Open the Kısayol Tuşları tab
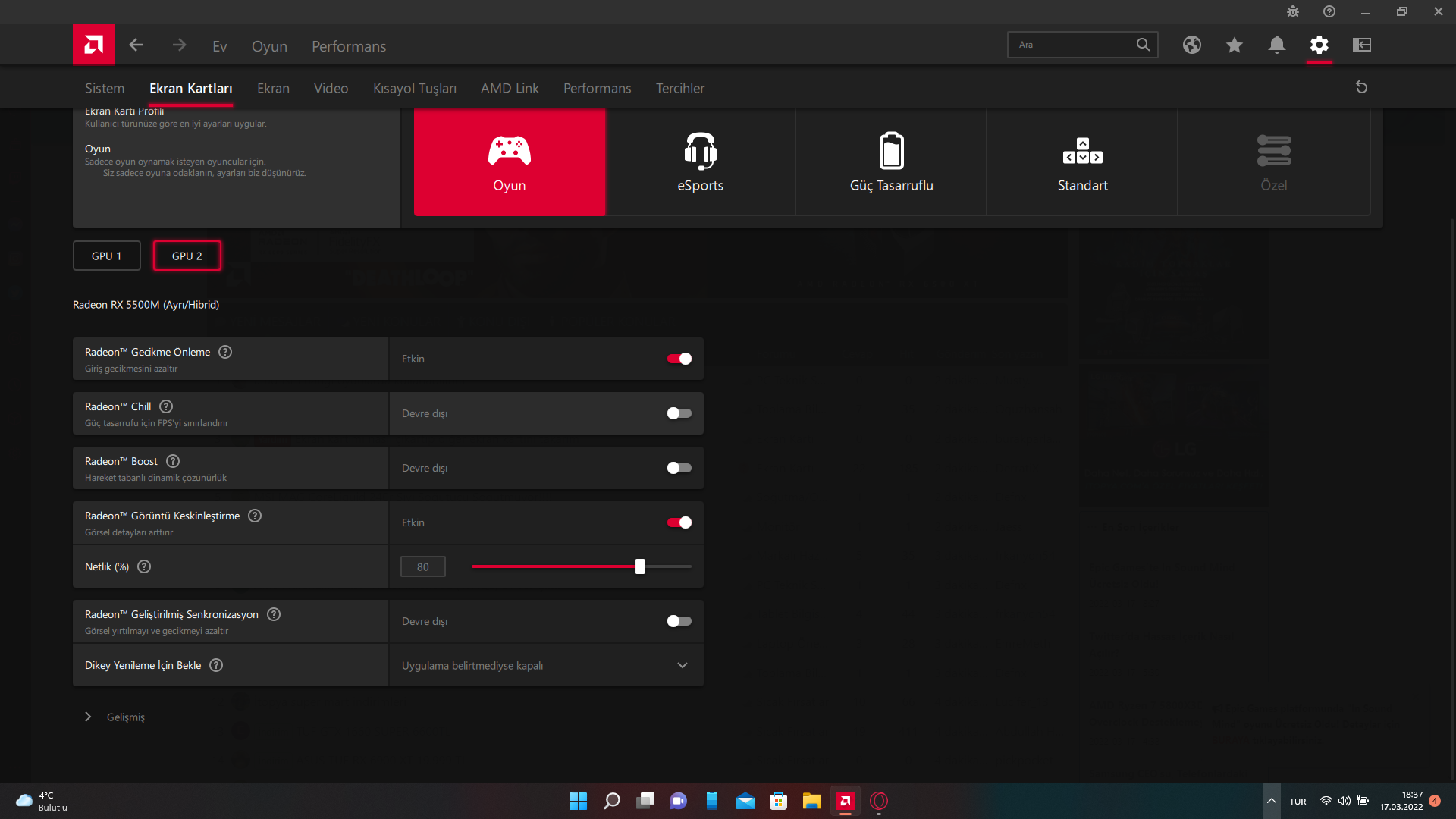The image size is (1456, 819). click(415, 88)
